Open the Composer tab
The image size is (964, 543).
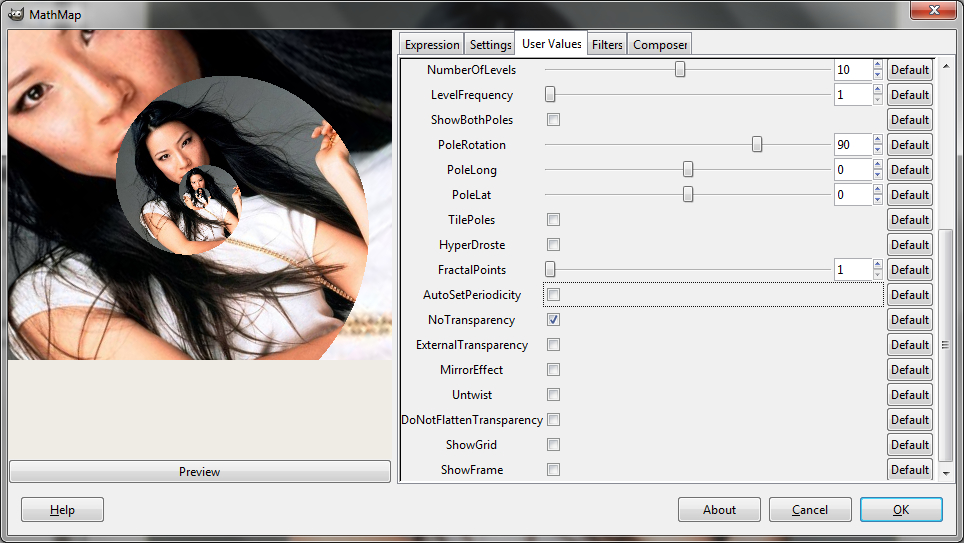(660, 44)
